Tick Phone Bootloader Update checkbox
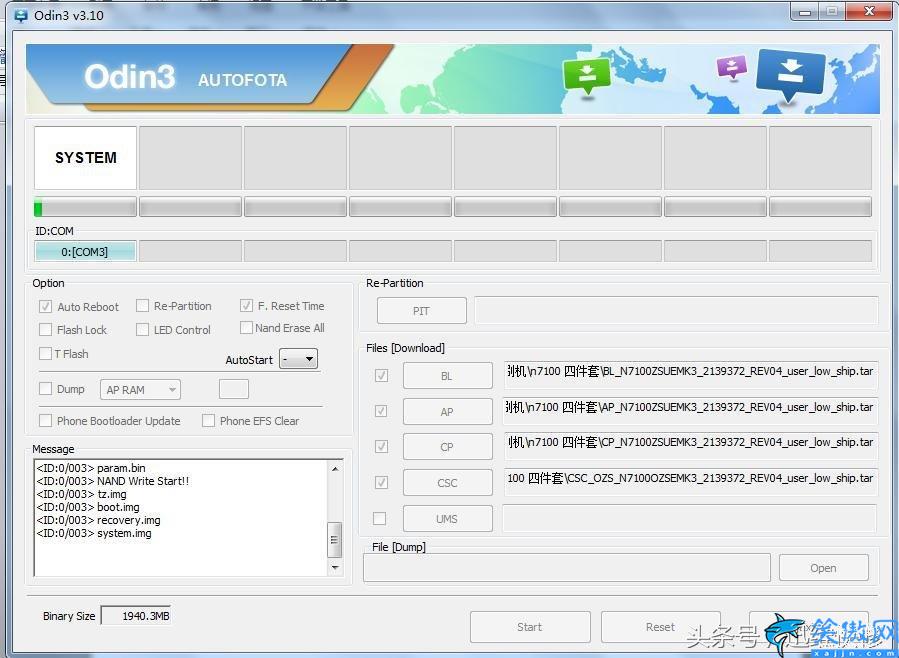 point(45,421)
